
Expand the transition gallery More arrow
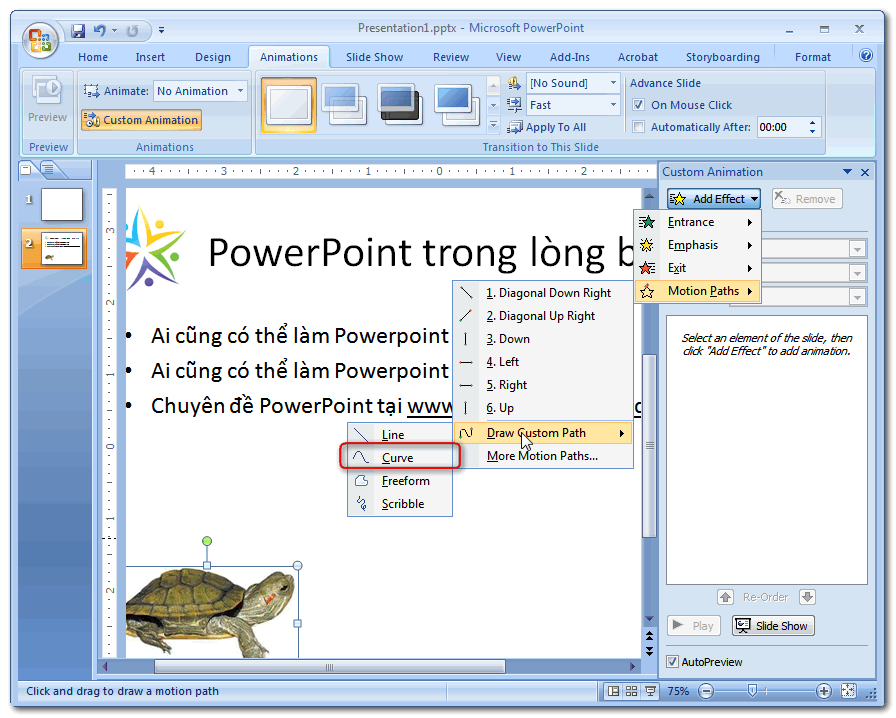click(x=493, y=125)
